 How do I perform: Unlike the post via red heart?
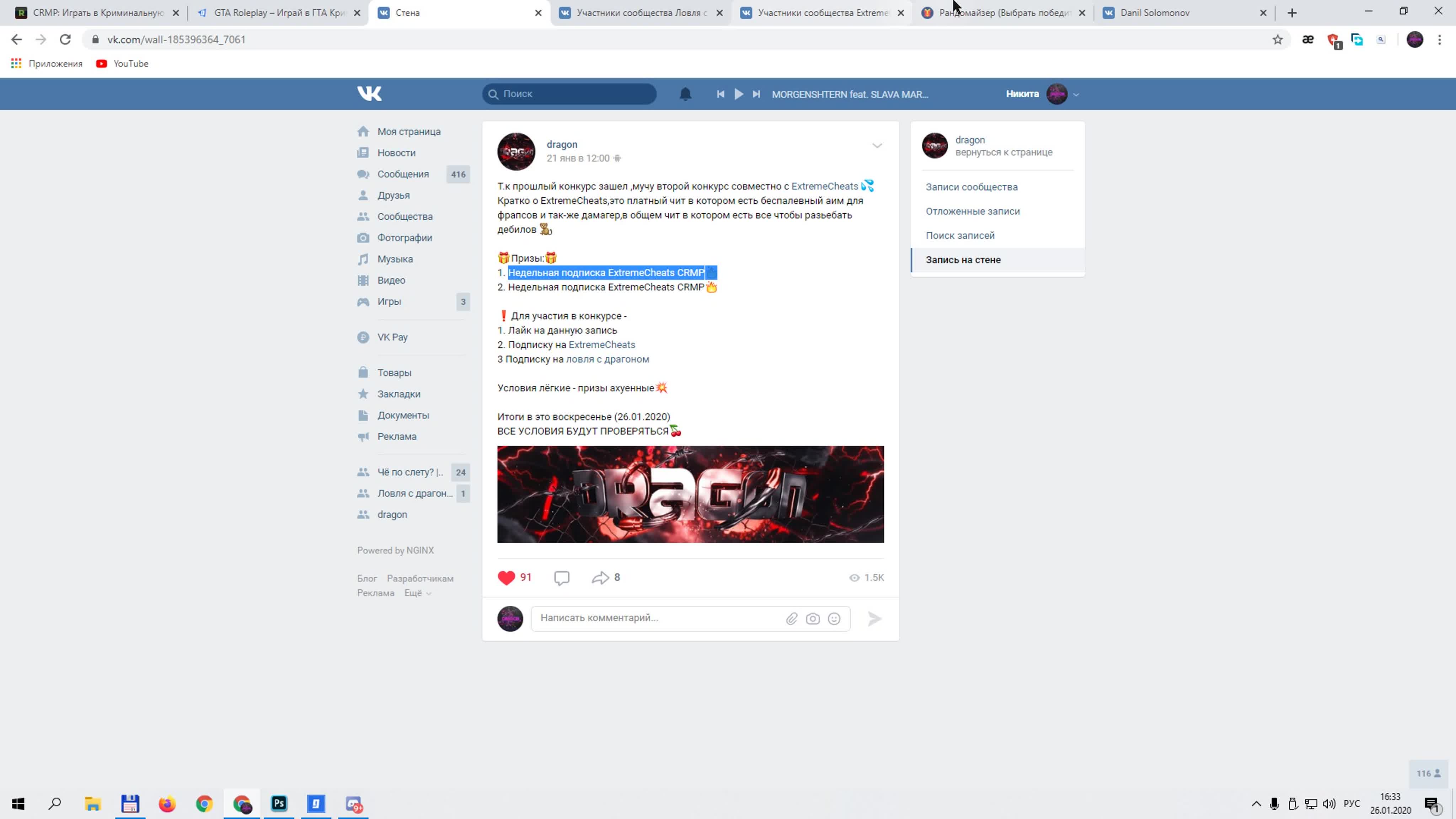coord(507,578)
